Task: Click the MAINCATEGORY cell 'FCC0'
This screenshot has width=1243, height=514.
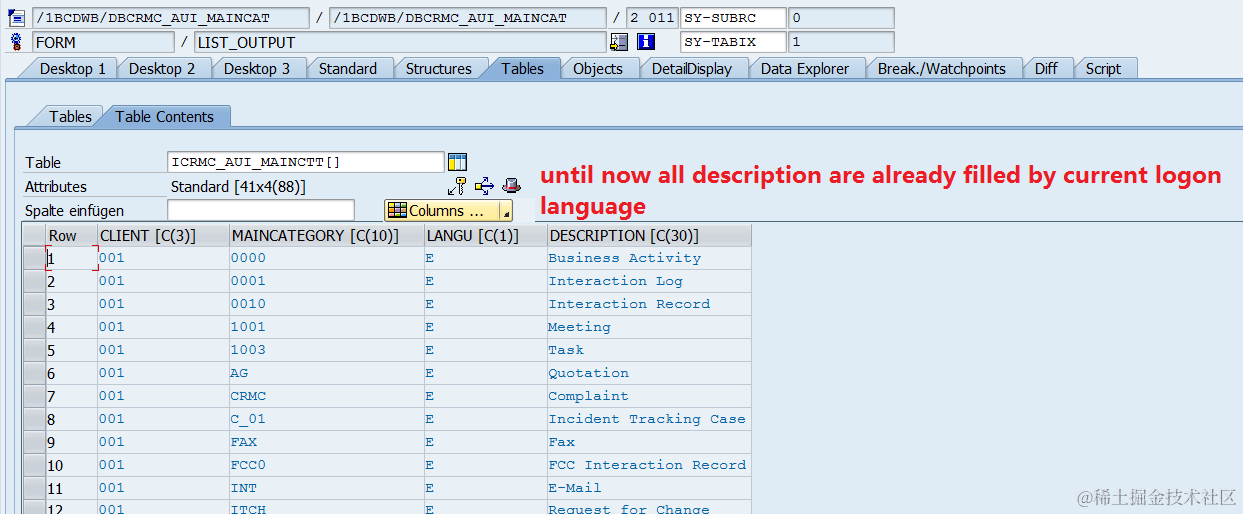Action: coord(327,465)
